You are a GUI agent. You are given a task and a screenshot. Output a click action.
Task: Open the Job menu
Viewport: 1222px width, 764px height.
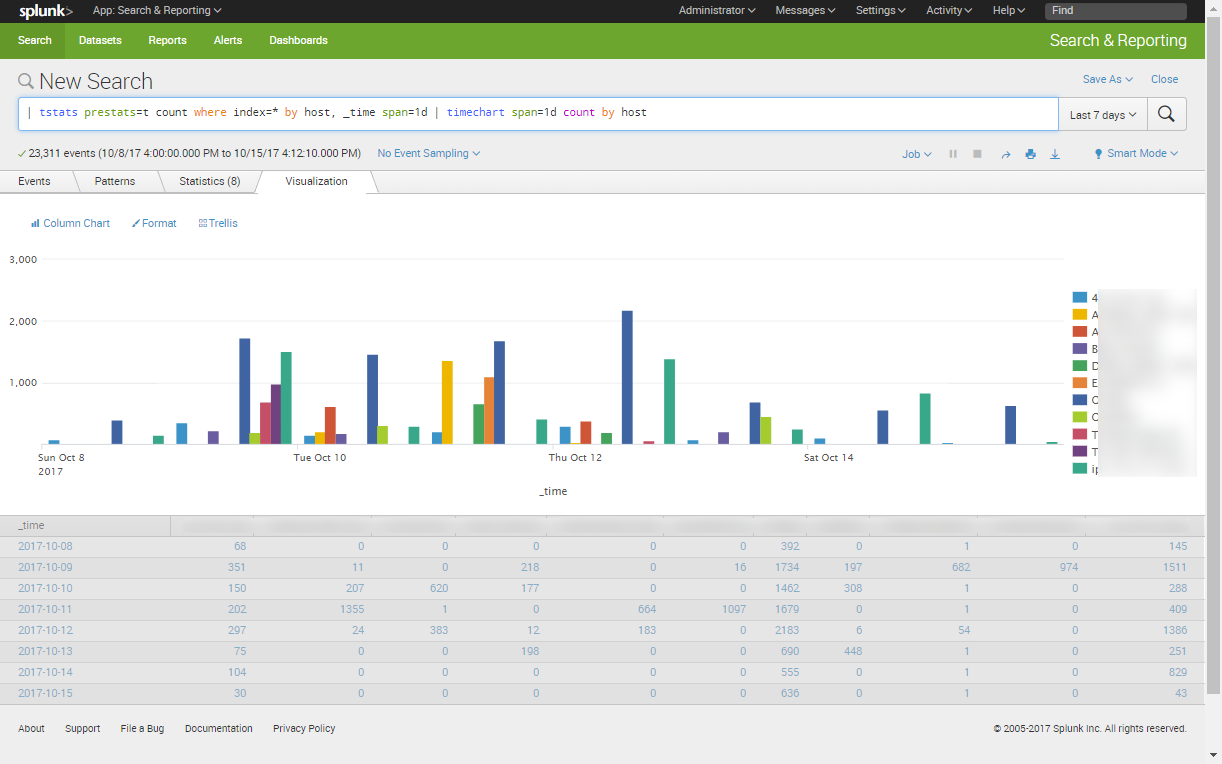point(915,153)
